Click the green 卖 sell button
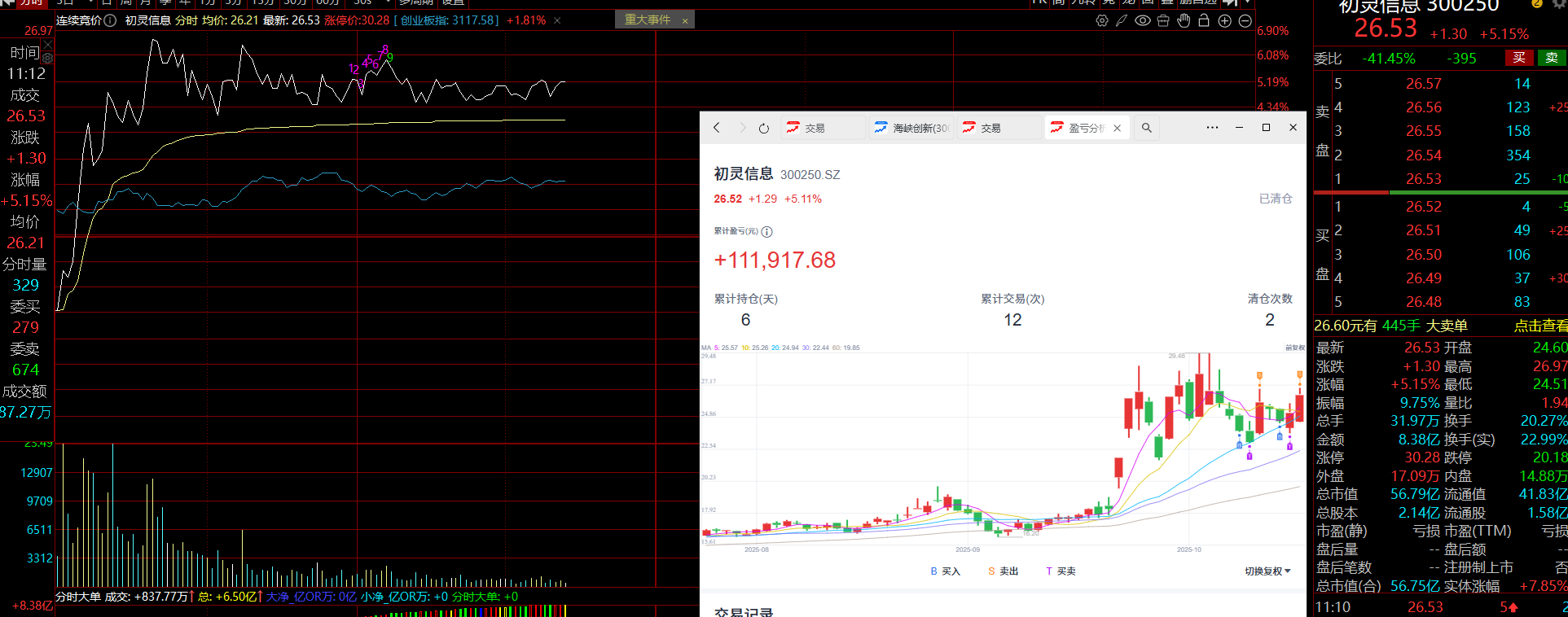 click(1552, 58)
